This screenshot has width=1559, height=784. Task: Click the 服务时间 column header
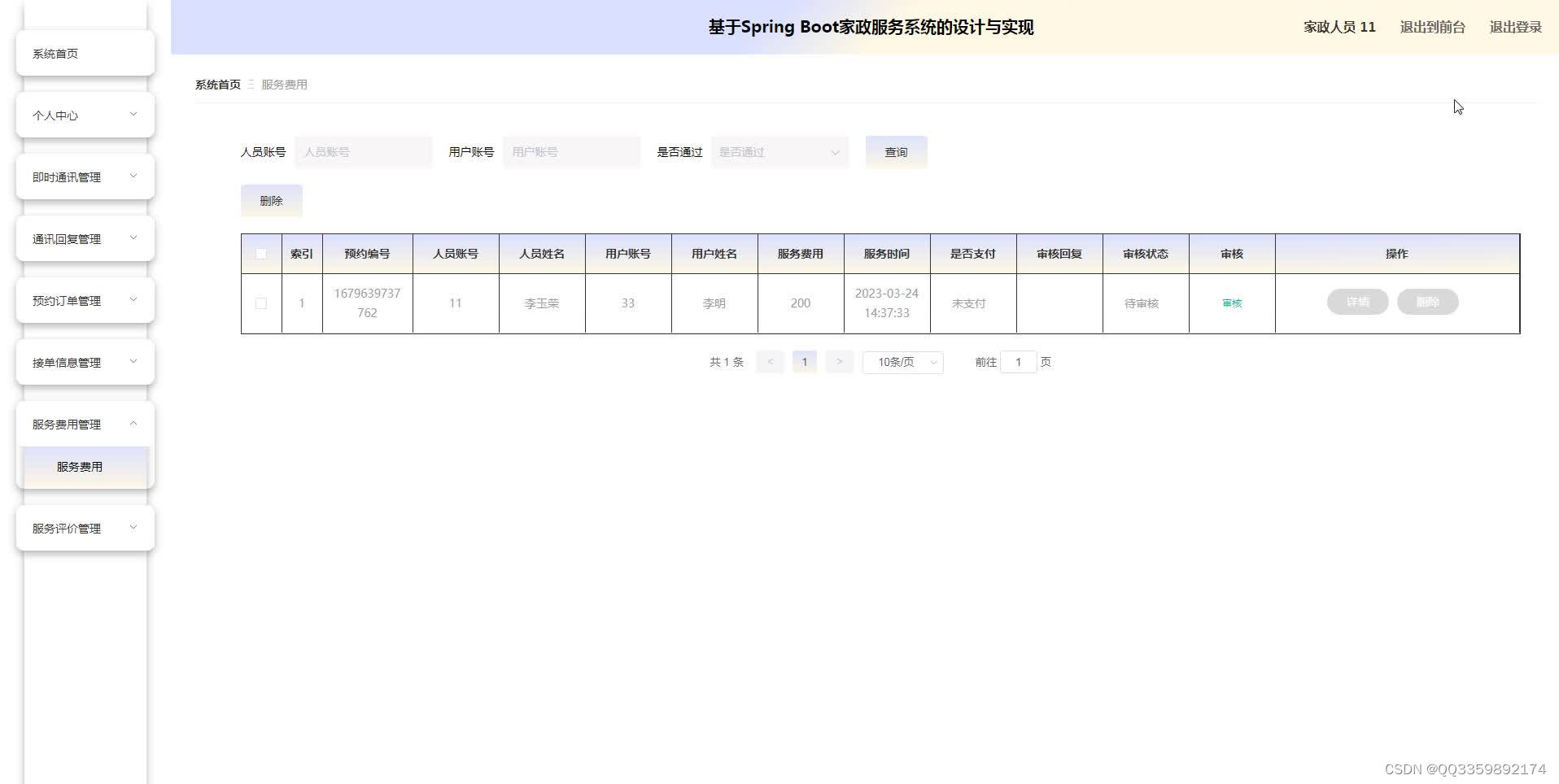point(887,254)
